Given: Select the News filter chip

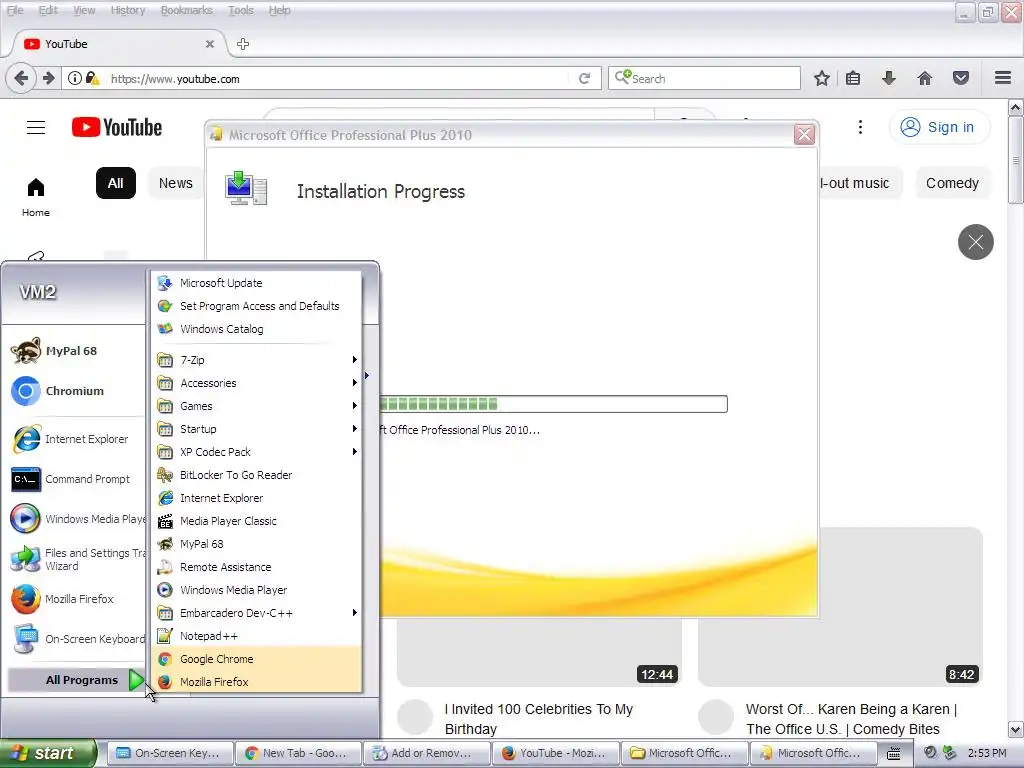Looking at the screenshot, I should 176,184.
